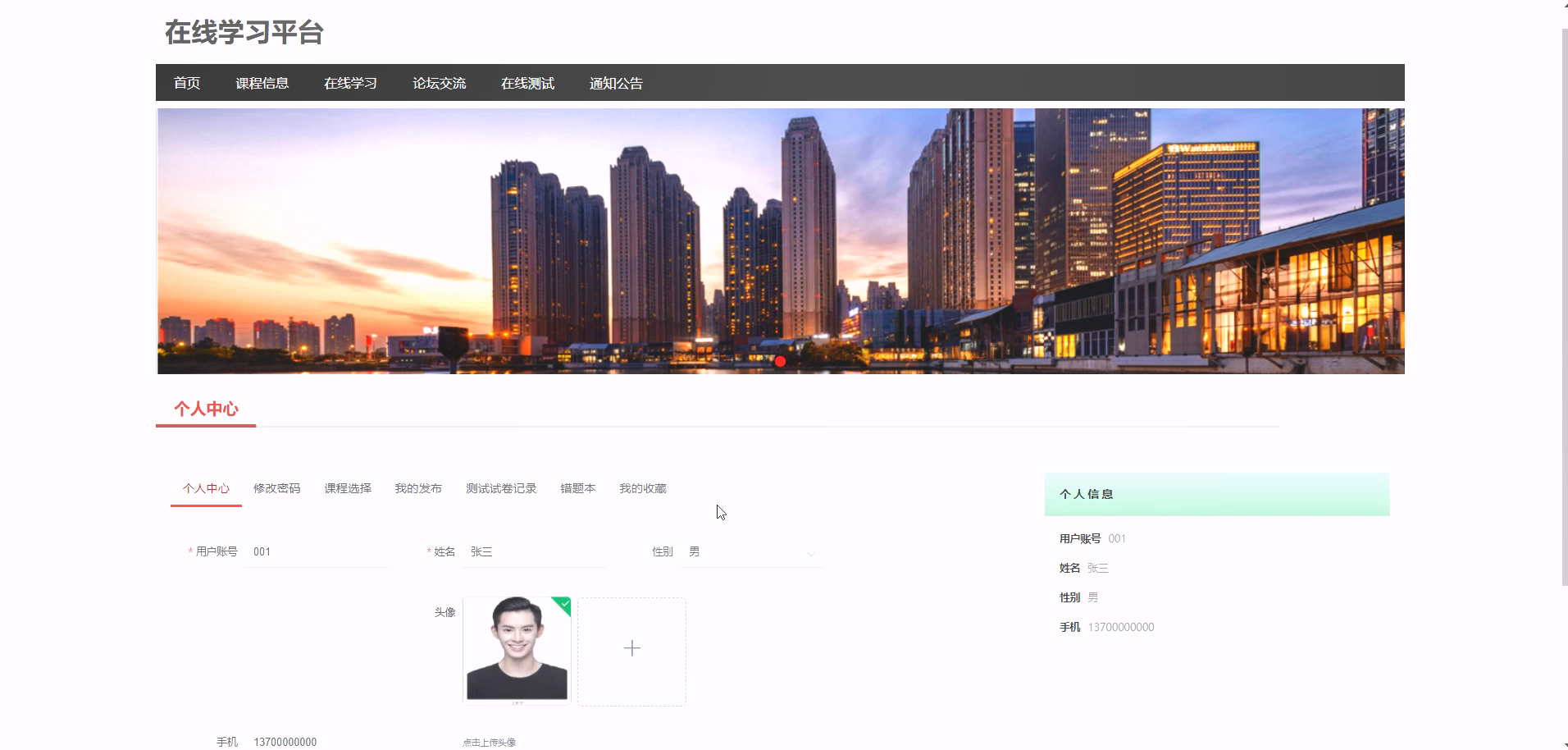Open 通知公告 from the navigation bar

616,83
